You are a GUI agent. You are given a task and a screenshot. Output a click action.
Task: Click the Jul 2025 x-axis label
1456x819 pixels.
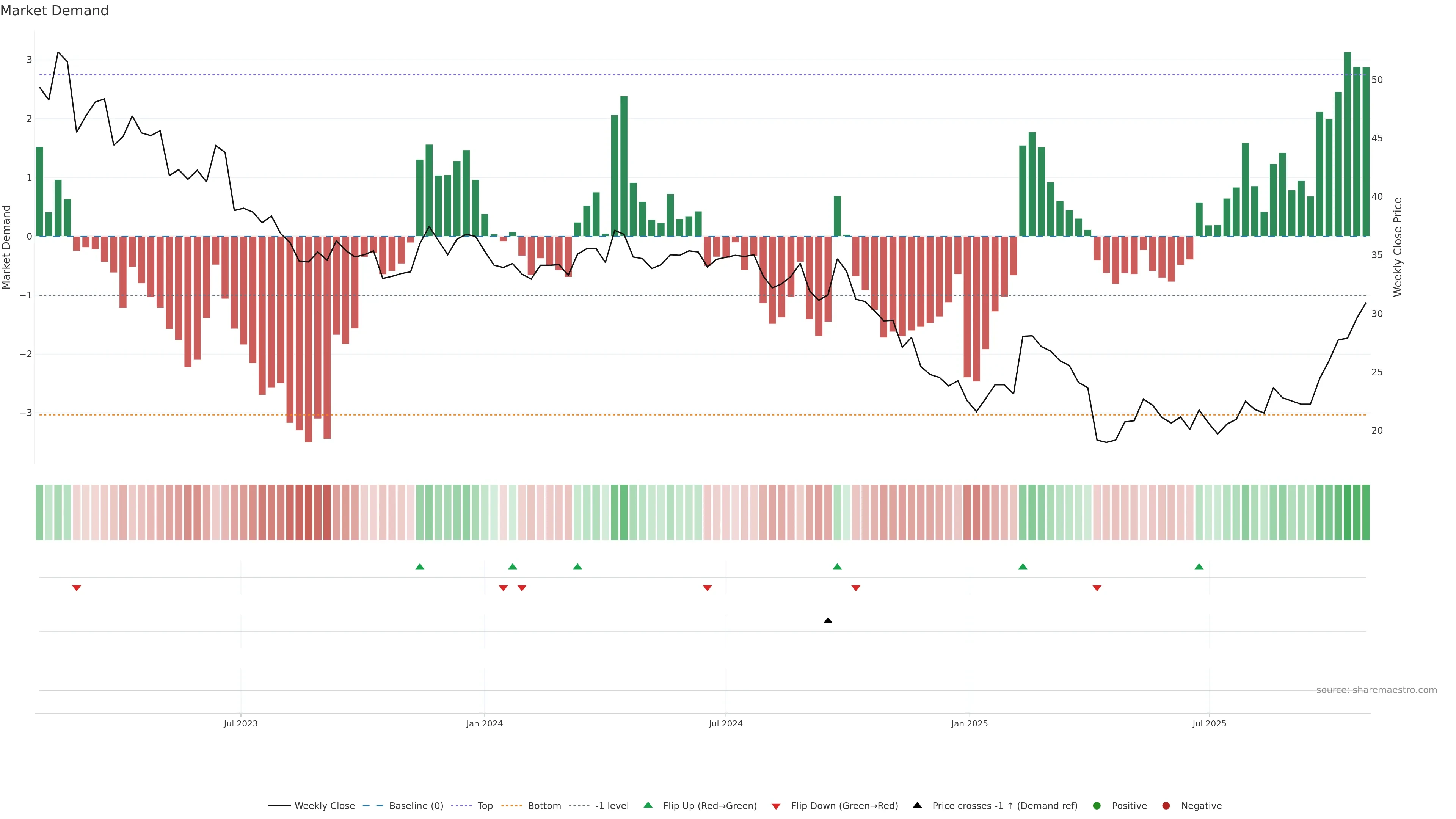(x=1209, y=723)
